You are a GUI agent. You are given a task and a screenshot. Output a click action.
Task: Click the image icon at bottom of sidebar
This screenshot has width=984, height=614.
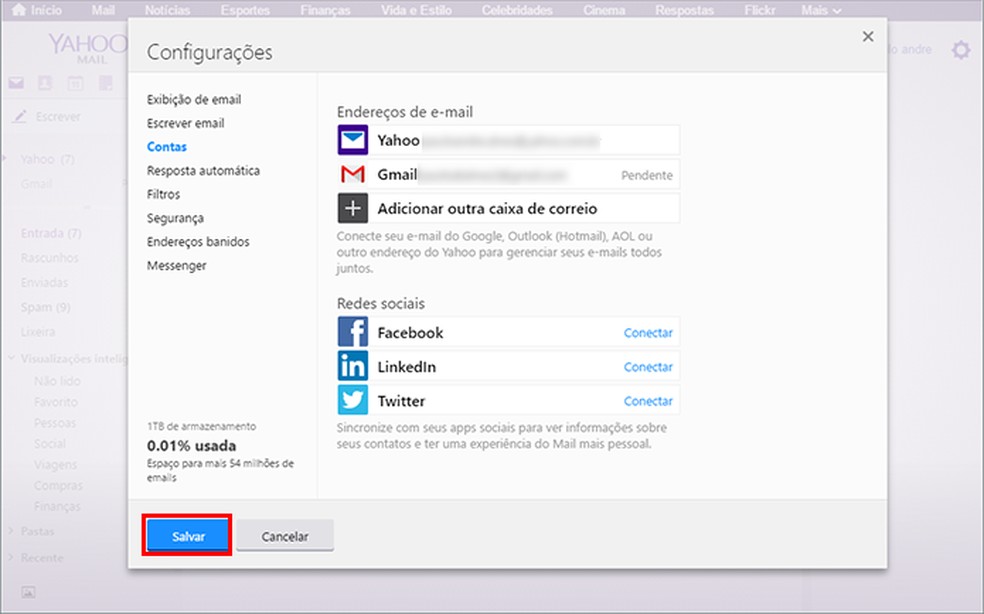[x=28, y=592]
